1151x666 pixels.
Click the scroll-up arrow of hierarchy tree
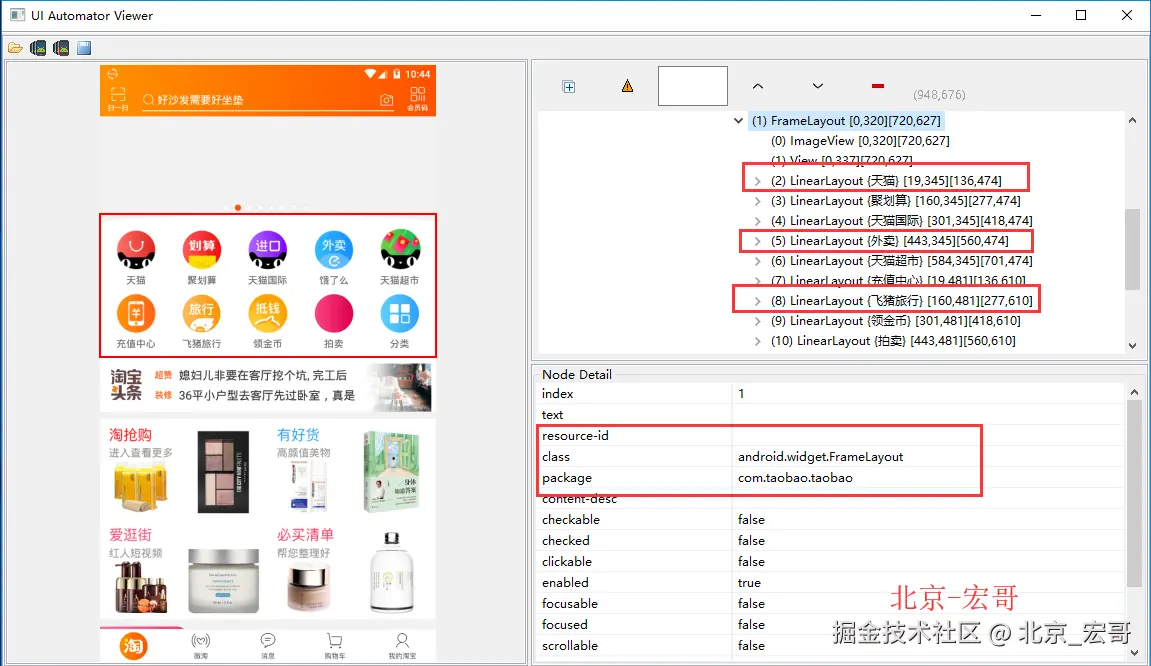click(1133, 120)
